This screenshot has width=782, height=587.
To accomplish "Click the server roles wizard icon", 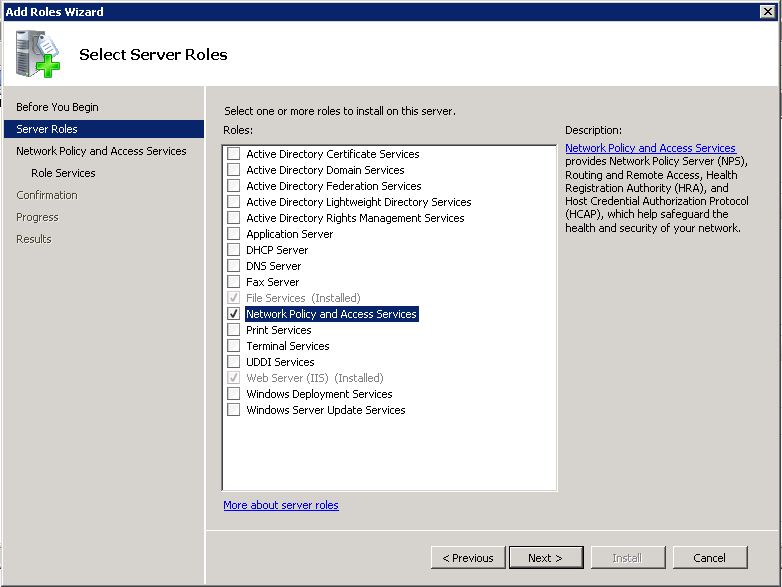I will 38,54.
